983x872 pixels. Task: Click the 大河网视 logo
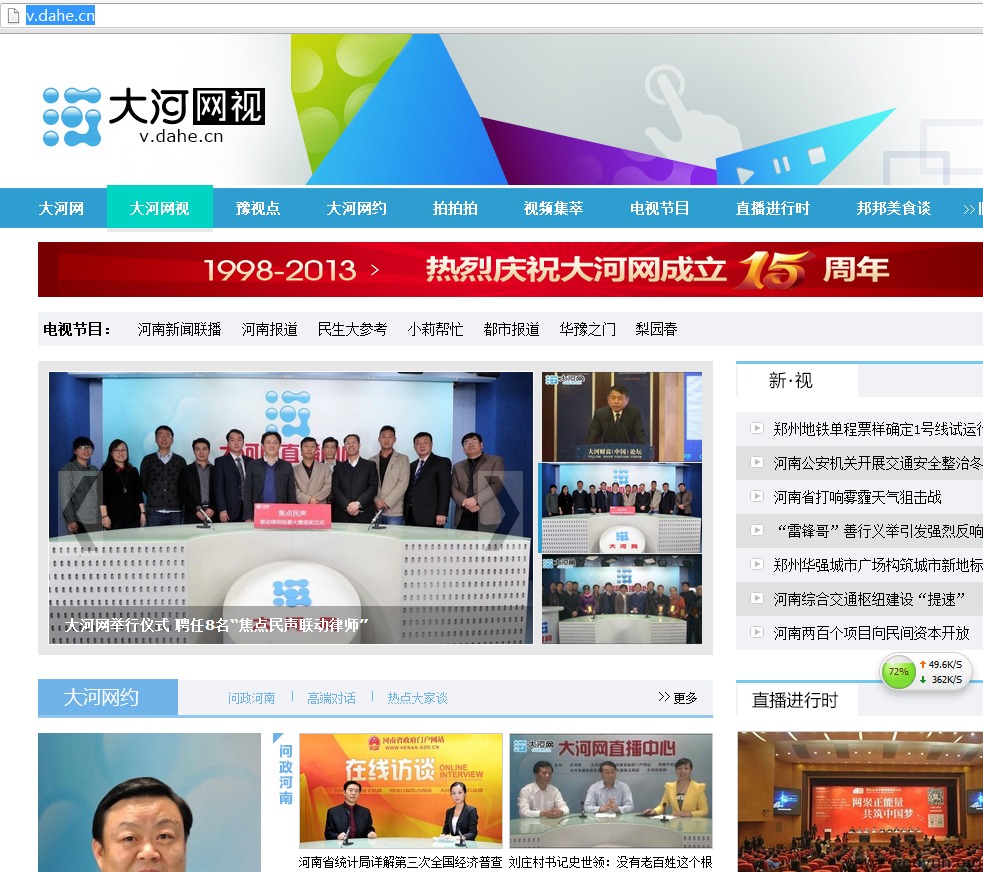[154, 117]
